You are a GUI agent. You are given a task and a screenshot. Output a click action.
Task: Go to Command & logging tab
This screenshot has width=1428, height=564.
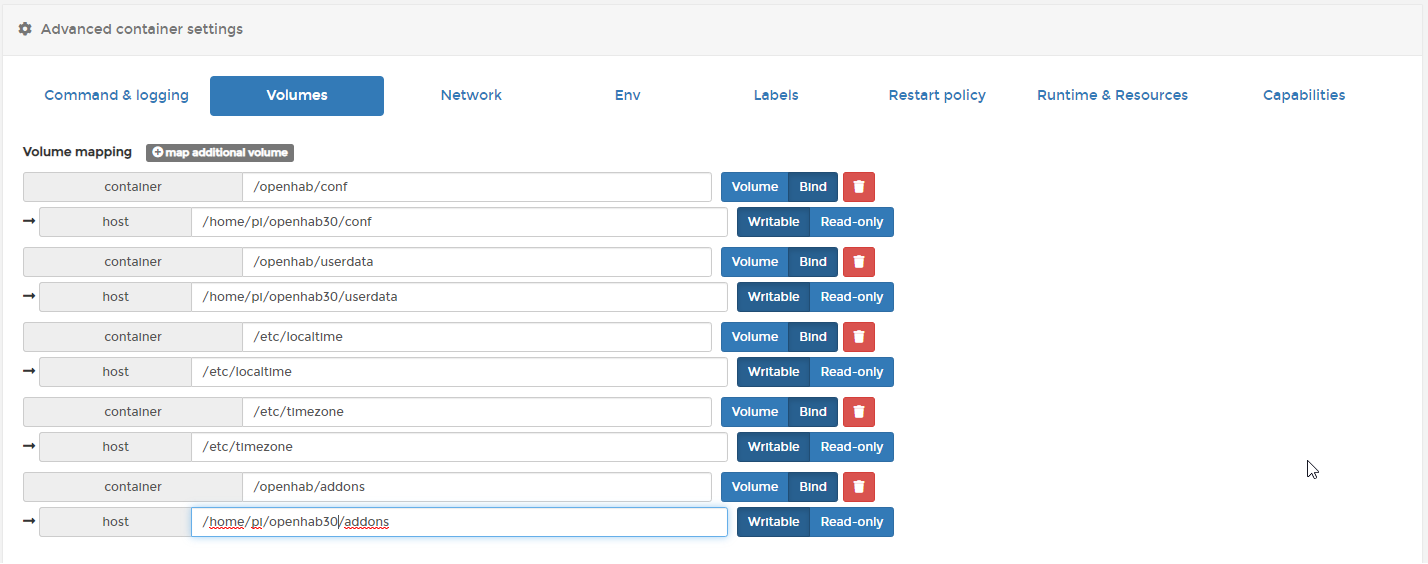point(116,96)
